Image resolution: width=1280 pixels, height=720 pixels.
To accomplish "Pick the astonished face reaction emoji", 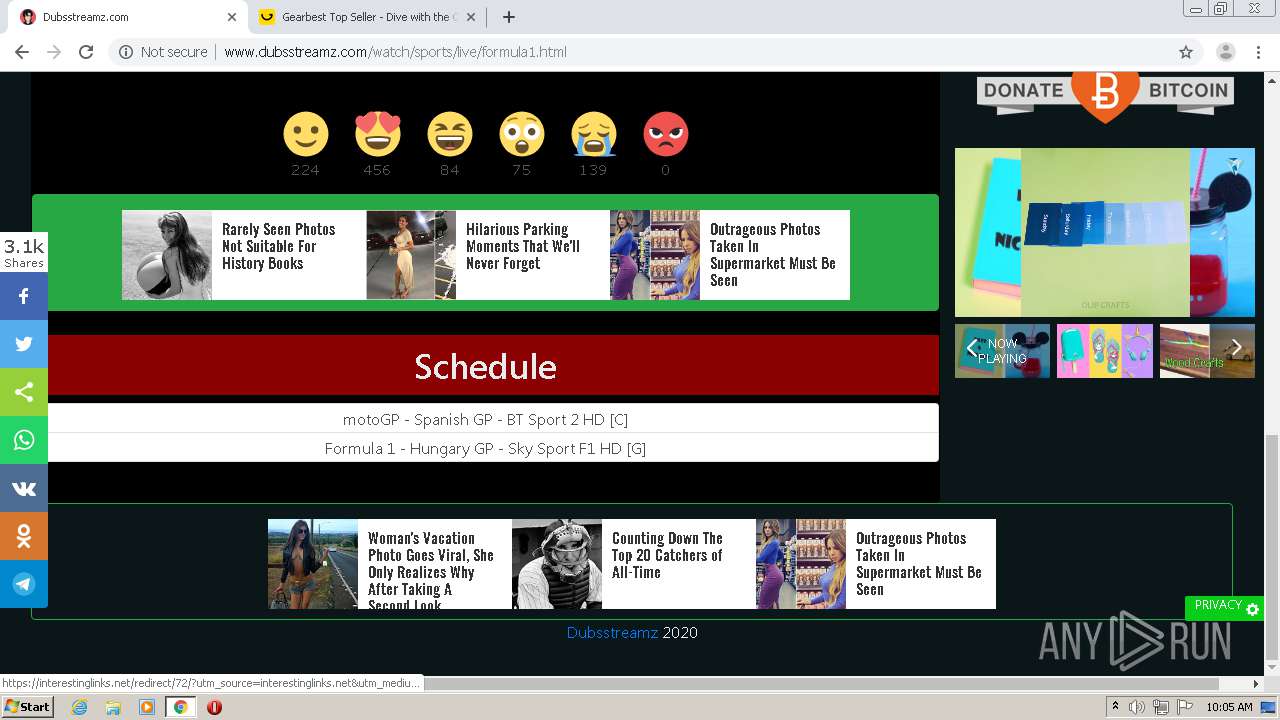I will click(521, 134).
